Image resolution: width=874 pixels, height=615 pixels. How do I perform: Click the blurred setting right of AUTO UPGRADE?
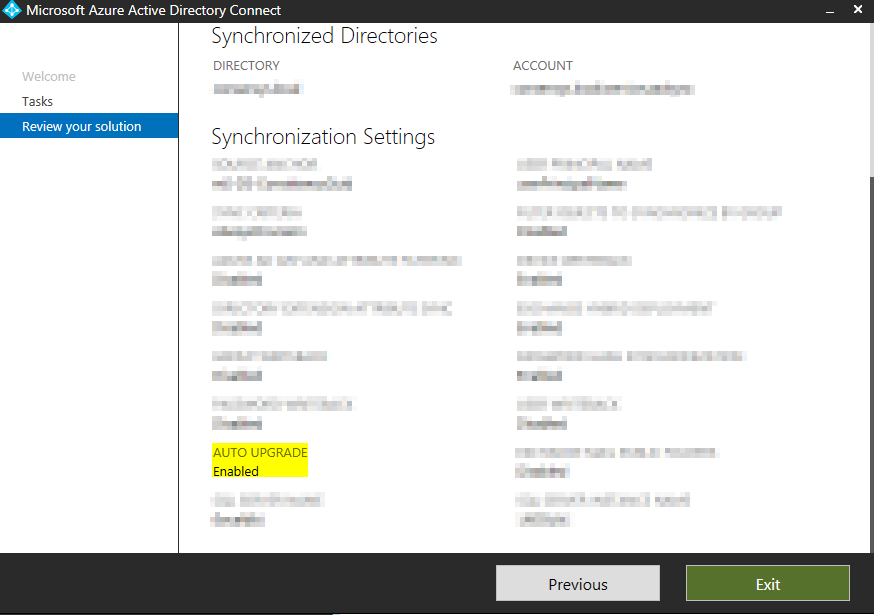[x=617, y=461]
